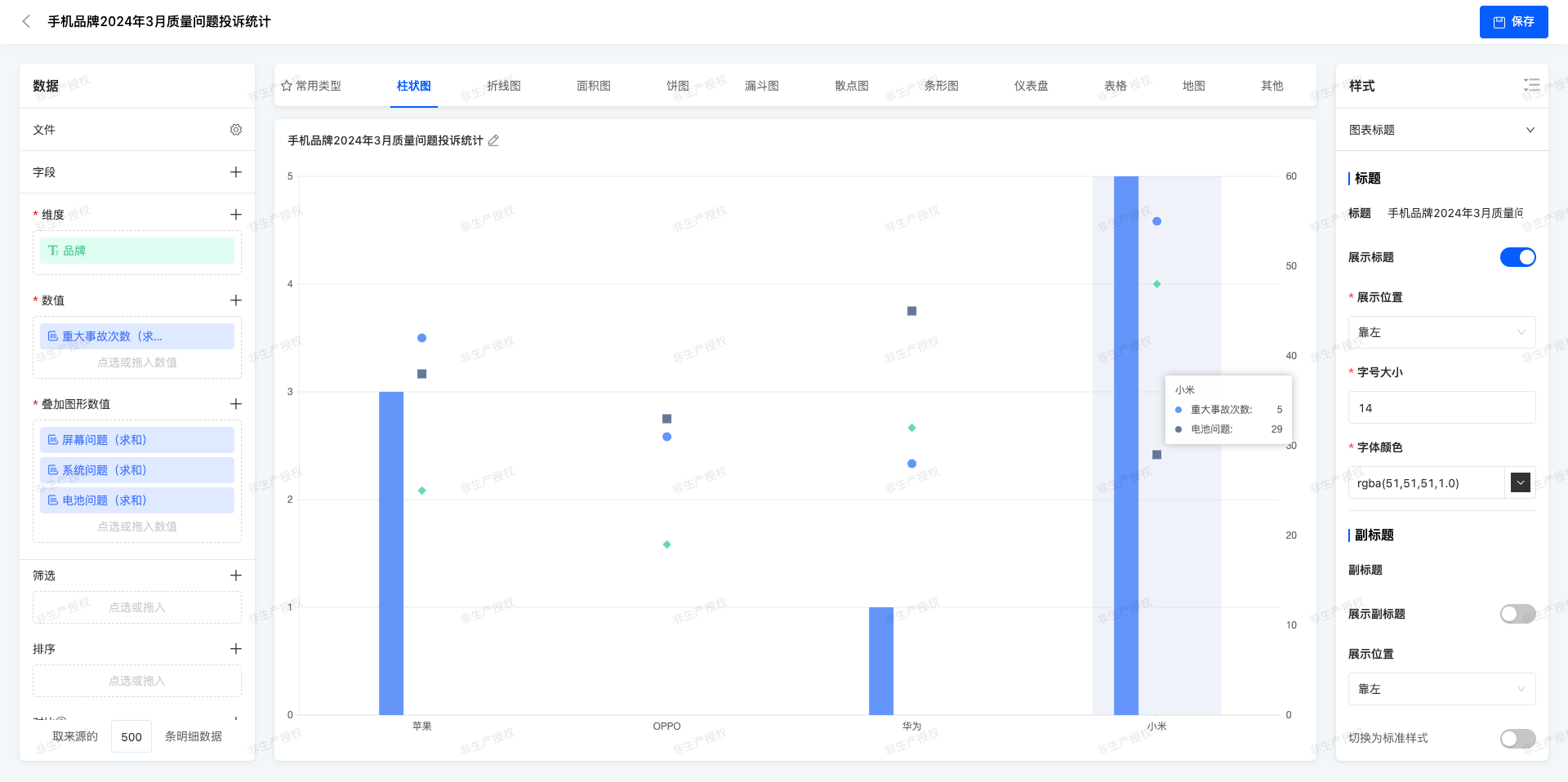Switch to the 折线图 tab
1568x782 pixels.
coord(503,86)
